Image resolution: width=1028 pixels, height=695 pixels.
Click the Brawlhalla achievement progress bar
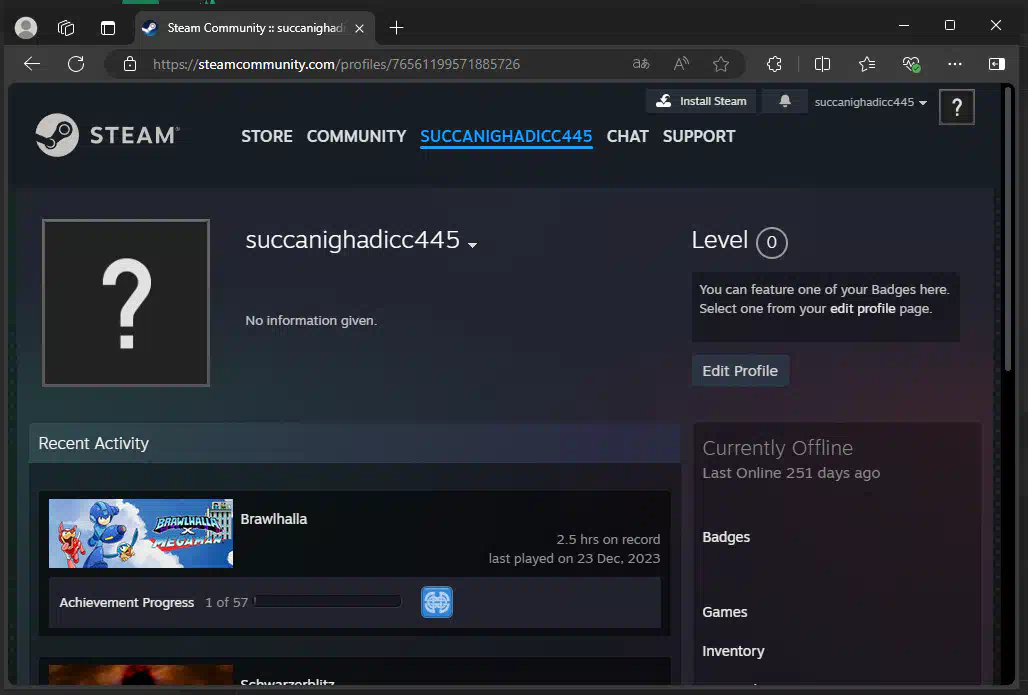[328, 601]
